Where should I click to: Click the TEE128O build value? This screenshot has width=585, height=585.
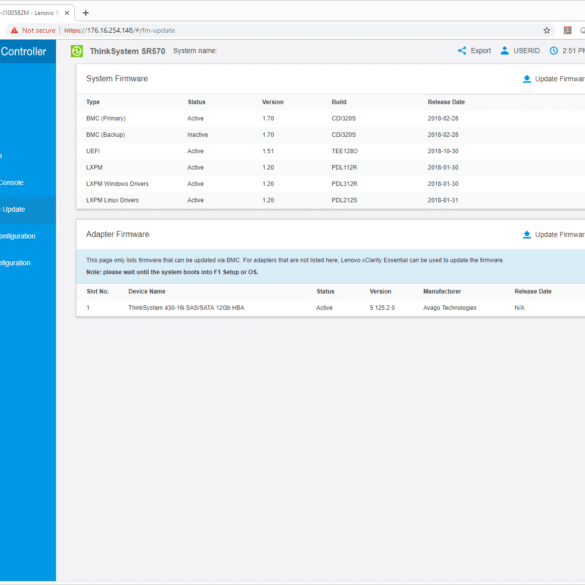[344, 151]
